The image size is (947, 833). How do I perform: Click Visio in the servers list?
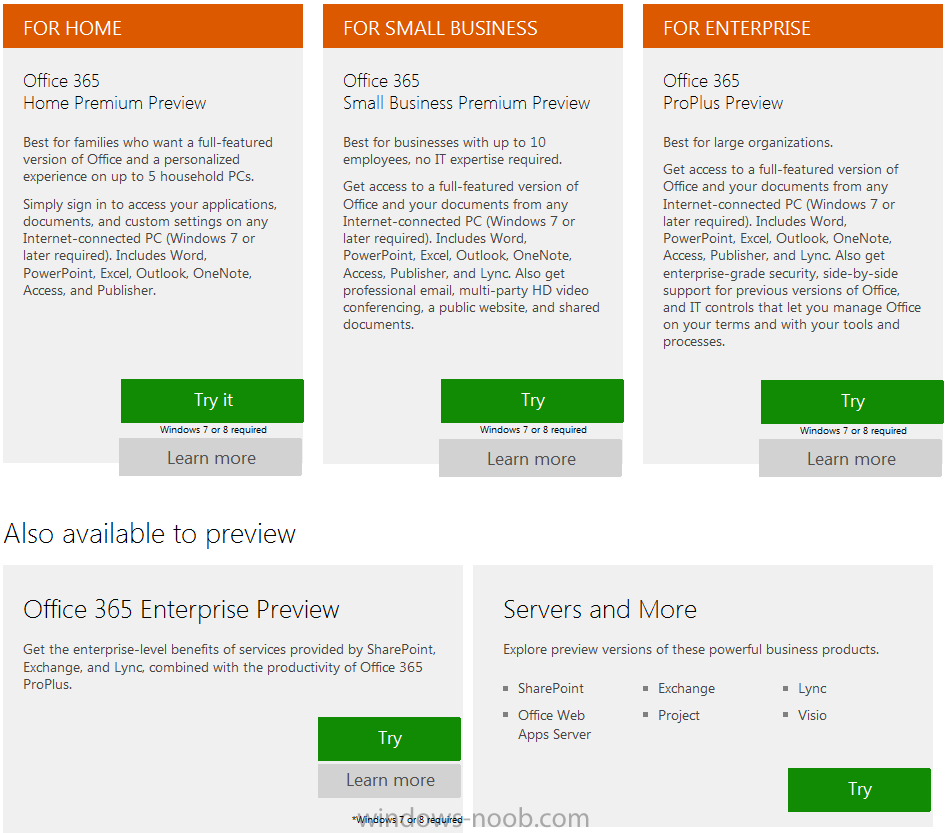[x=812, y=715]
